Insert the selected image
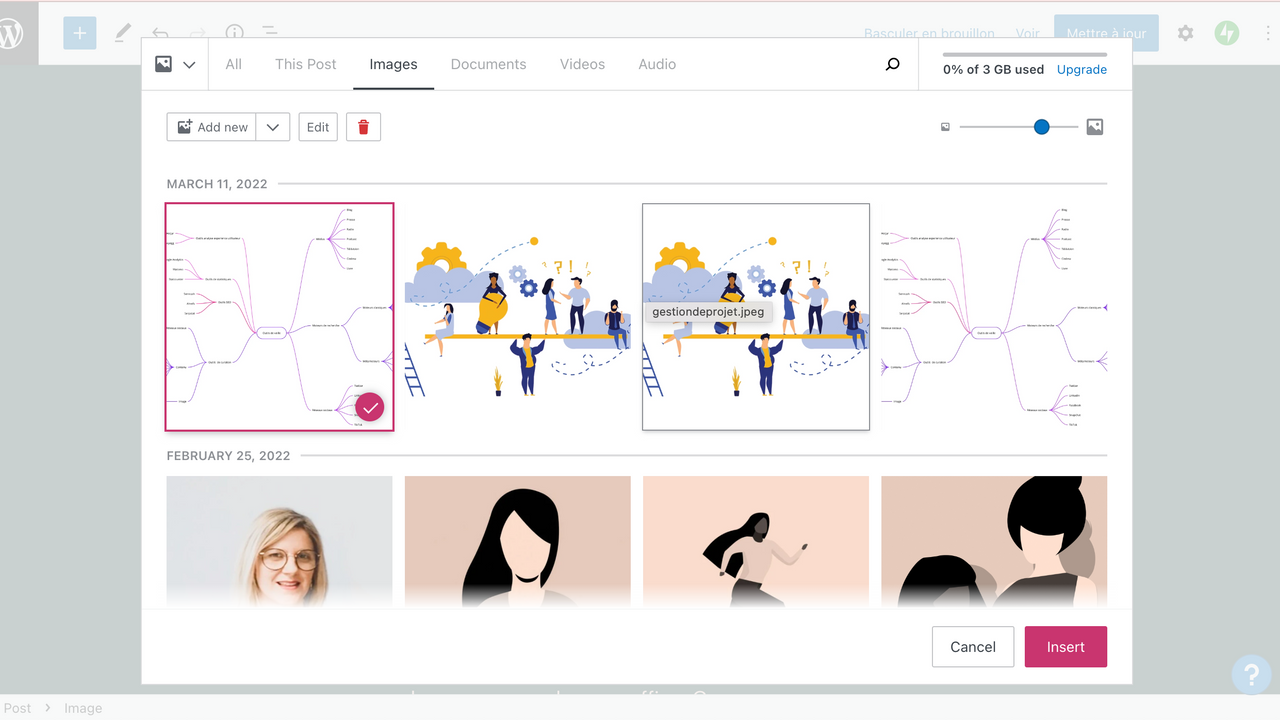 click(1065, 646)
